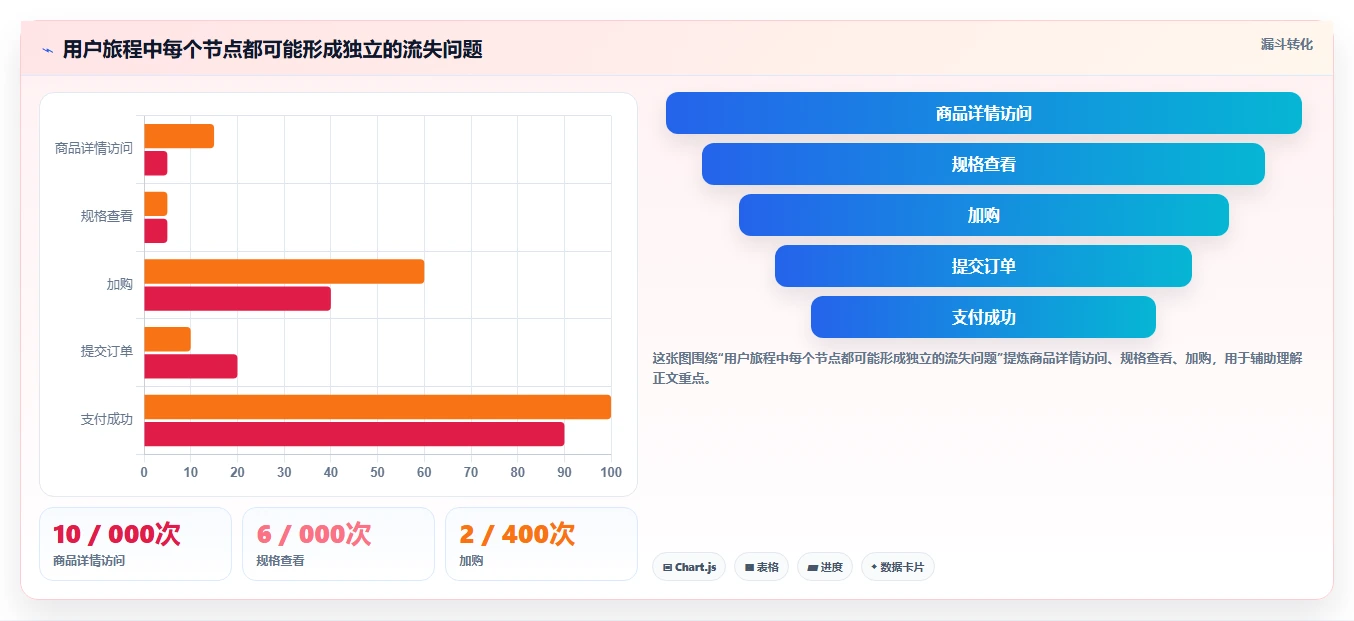Click the 支付成功 y-axis label

107,419
